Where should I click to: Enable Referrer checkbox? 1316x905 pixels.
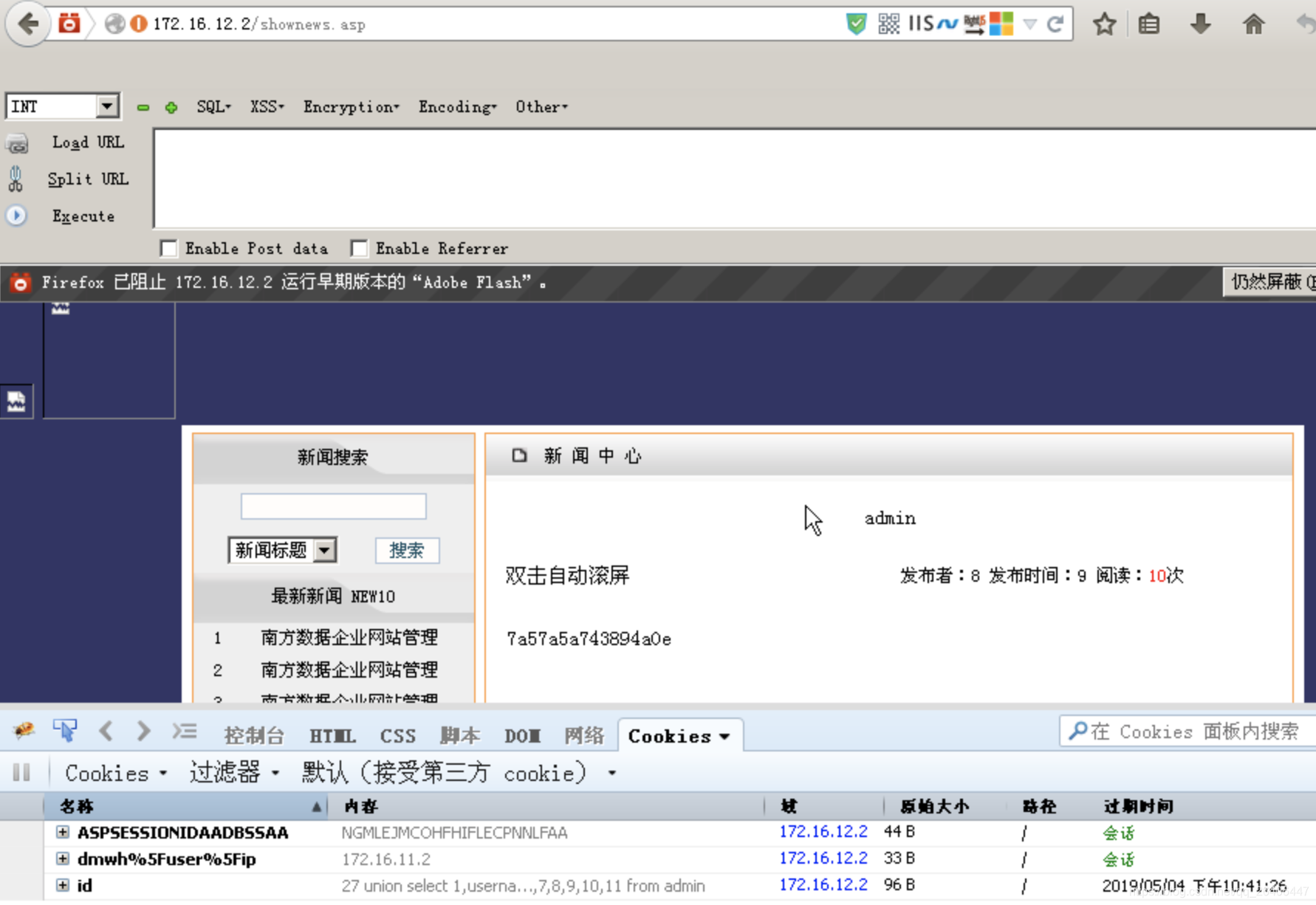(x=359, y=249)
